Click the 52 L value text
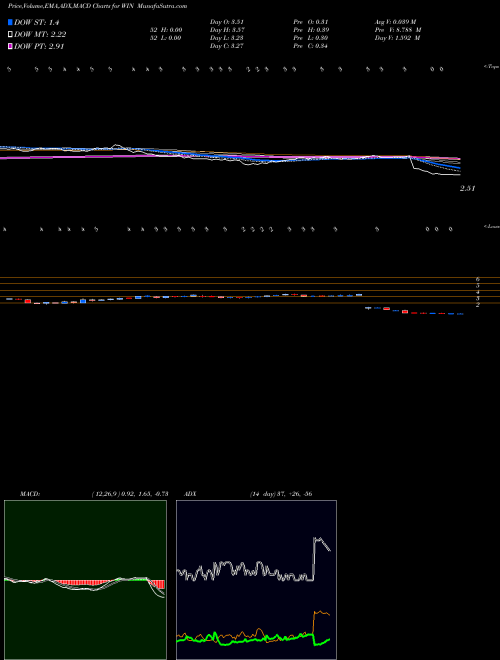 tap(165, 38)
